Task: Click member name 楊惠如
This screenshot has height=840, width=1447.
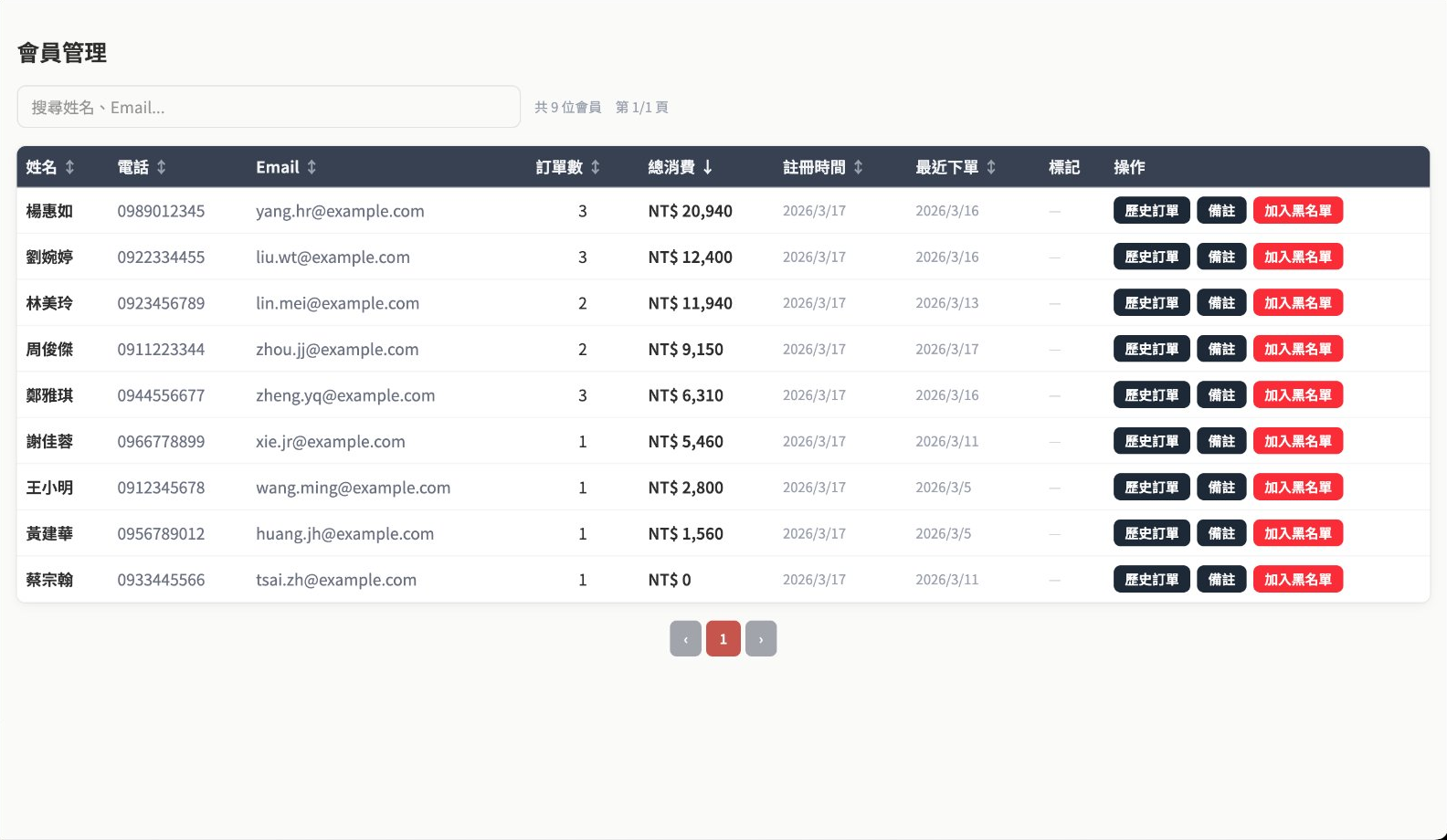Action: (x=49, y=211)
